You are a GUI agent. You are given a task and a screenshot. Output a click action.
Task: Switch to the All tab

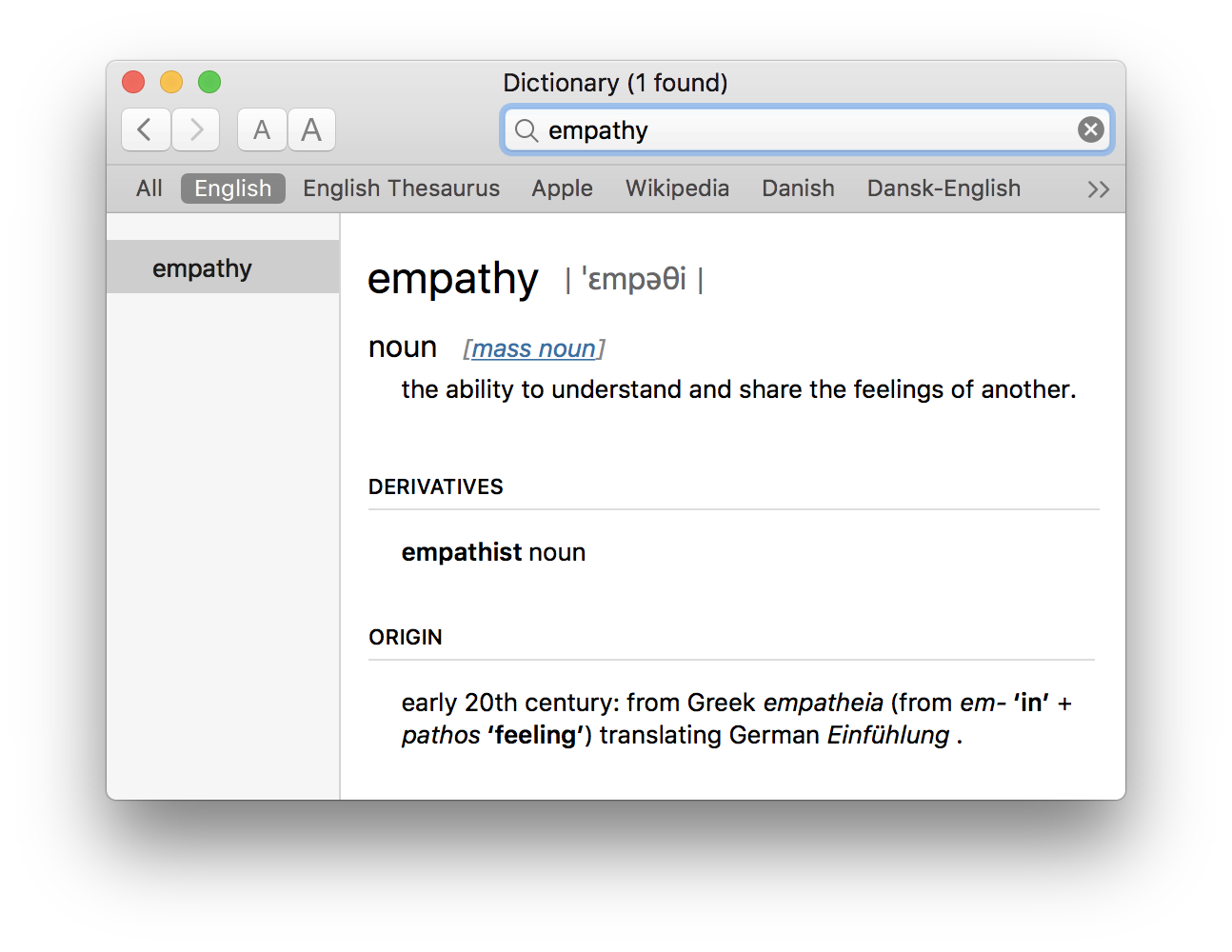tap(149, 188)
